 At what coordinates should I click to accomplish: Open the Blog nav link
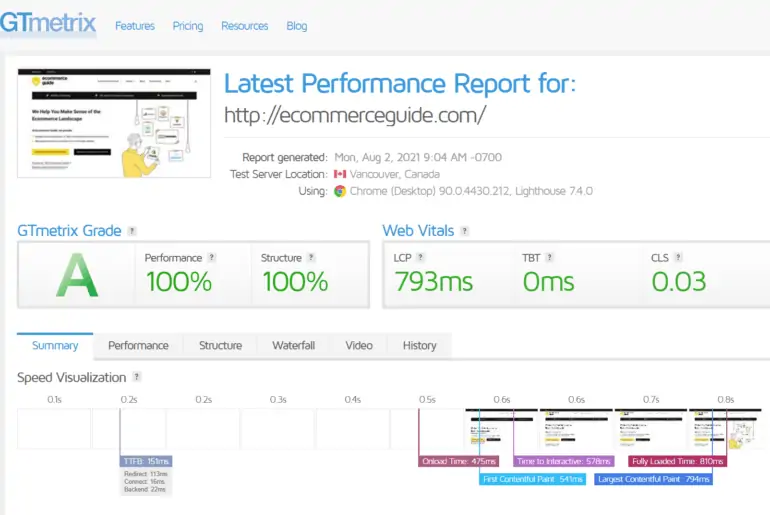[x=297, y=26]
